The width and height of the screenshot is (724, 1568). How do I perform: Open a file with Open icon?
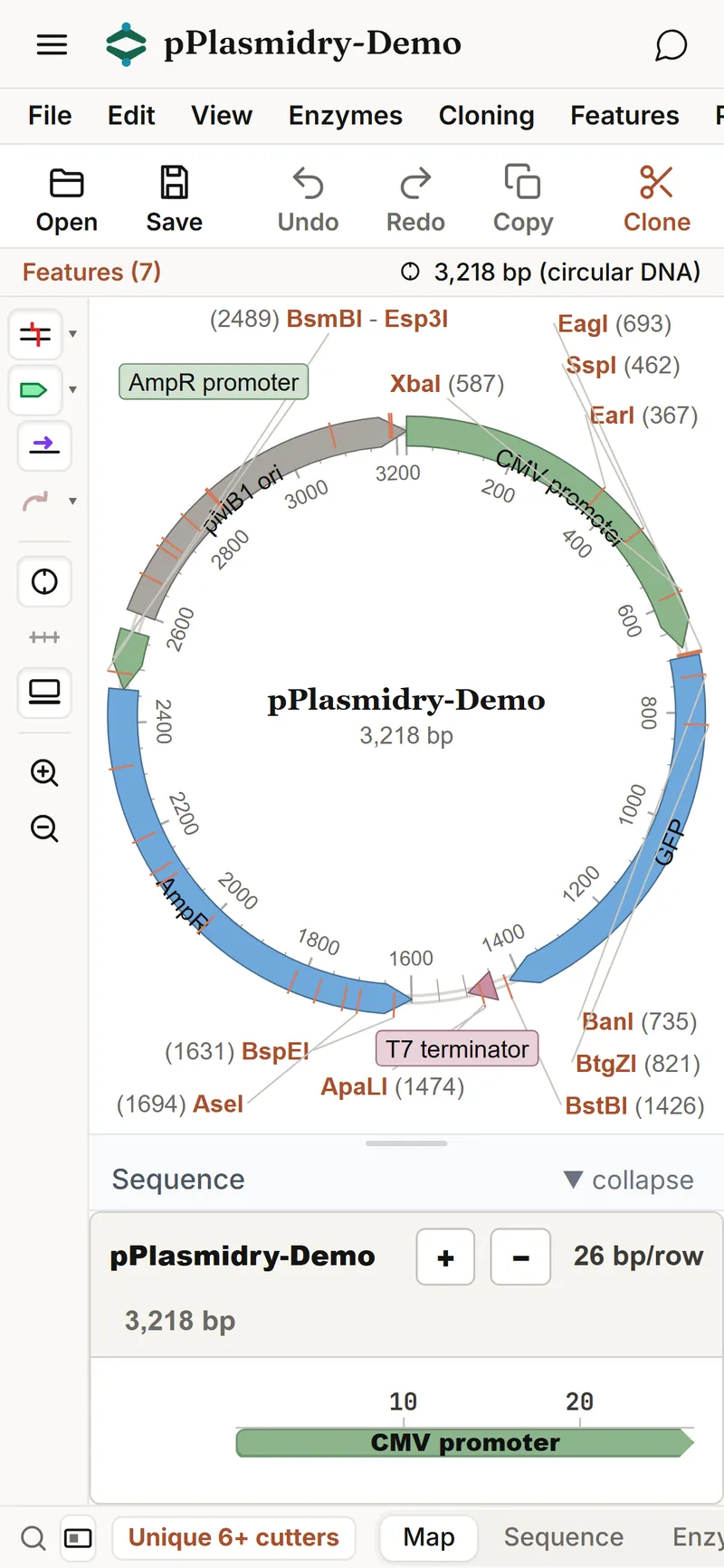point(67,200)
